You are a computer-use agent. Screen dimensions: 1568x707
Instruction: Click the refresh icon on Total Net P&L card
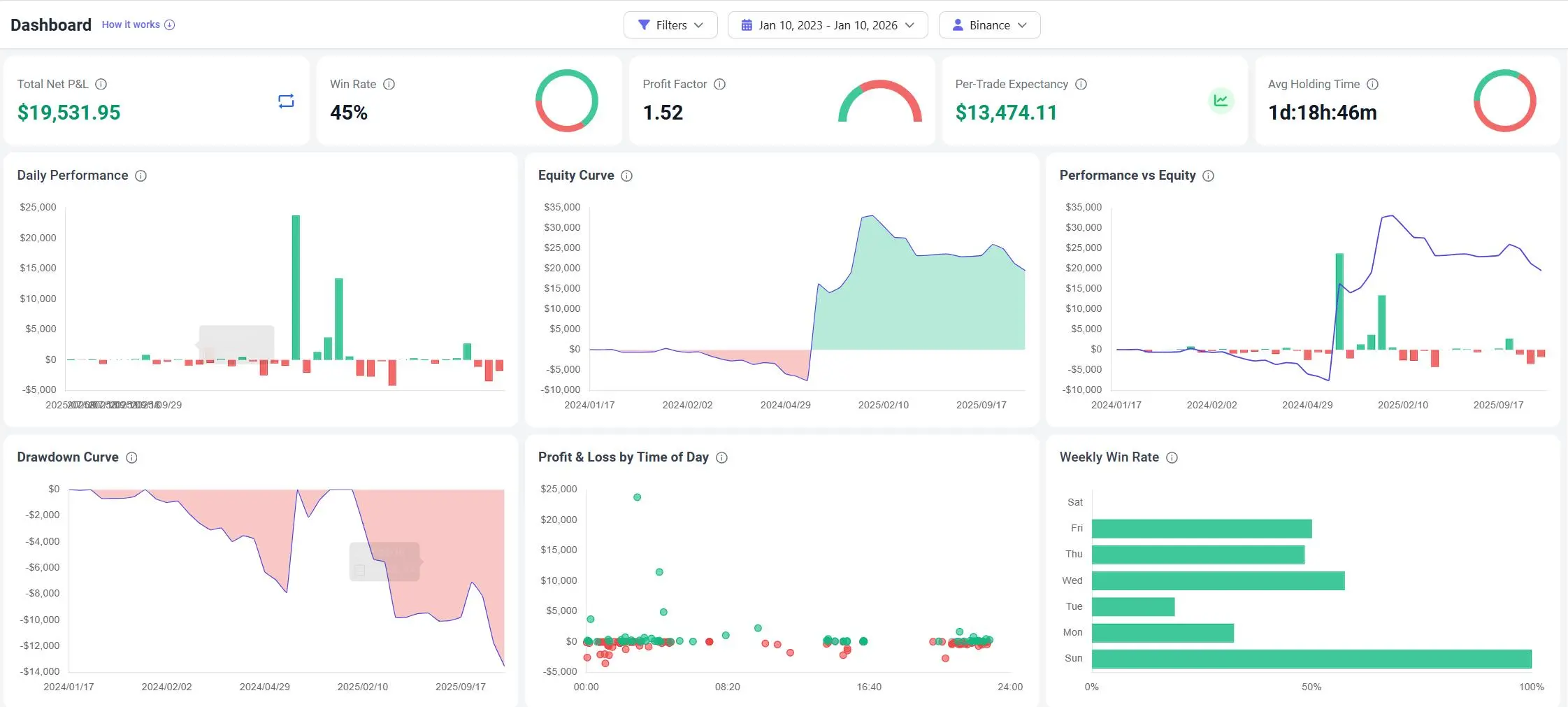pyautogui.click(x=285, y=101)
